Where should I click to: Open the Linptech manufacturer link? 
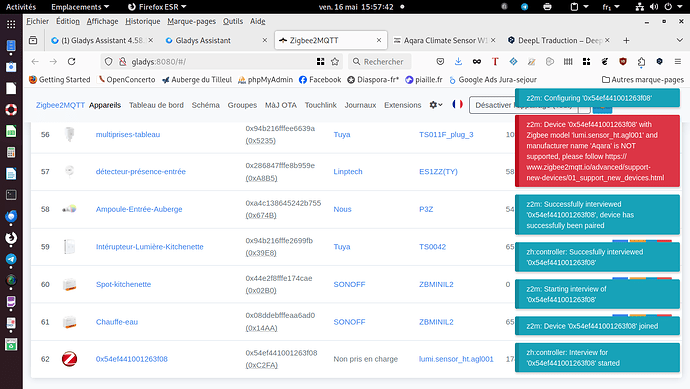(x=348, y=172)
